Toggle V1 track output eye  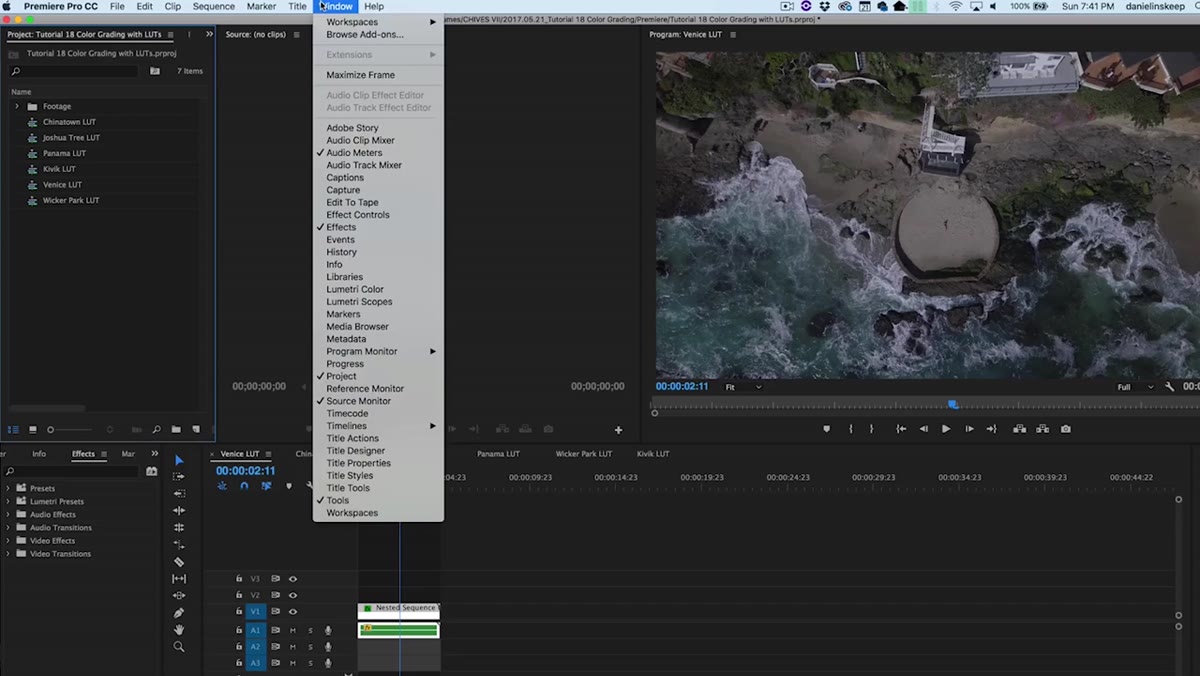(x=293, y=611)
